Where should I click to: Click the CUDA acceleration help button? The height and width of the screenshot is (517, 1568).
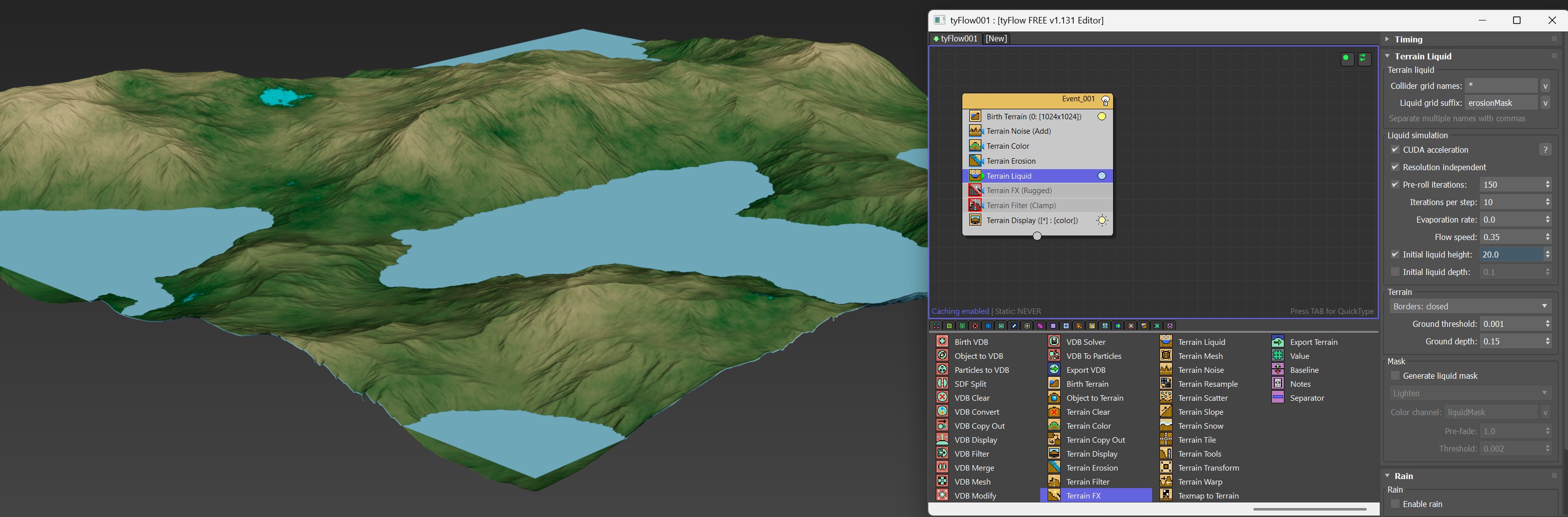point(1545,150)
